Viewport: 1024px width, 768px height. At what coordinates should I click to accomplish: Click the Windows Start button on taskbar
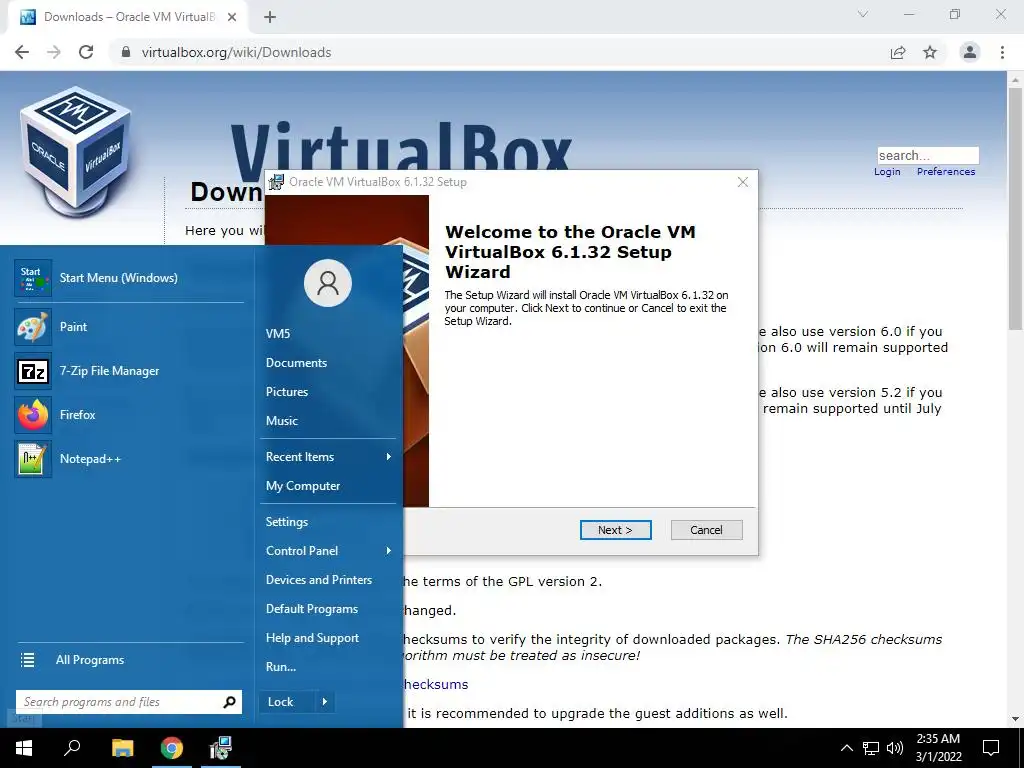[24, 748]
